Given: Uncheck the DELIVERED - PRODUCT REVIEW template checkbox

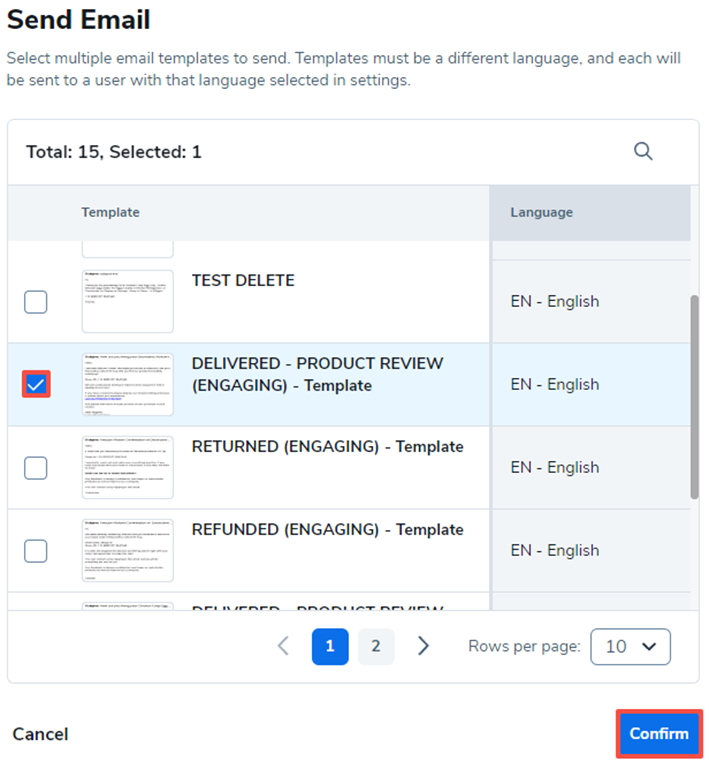Looking at the screenshot, I should [x=35, y=384].
